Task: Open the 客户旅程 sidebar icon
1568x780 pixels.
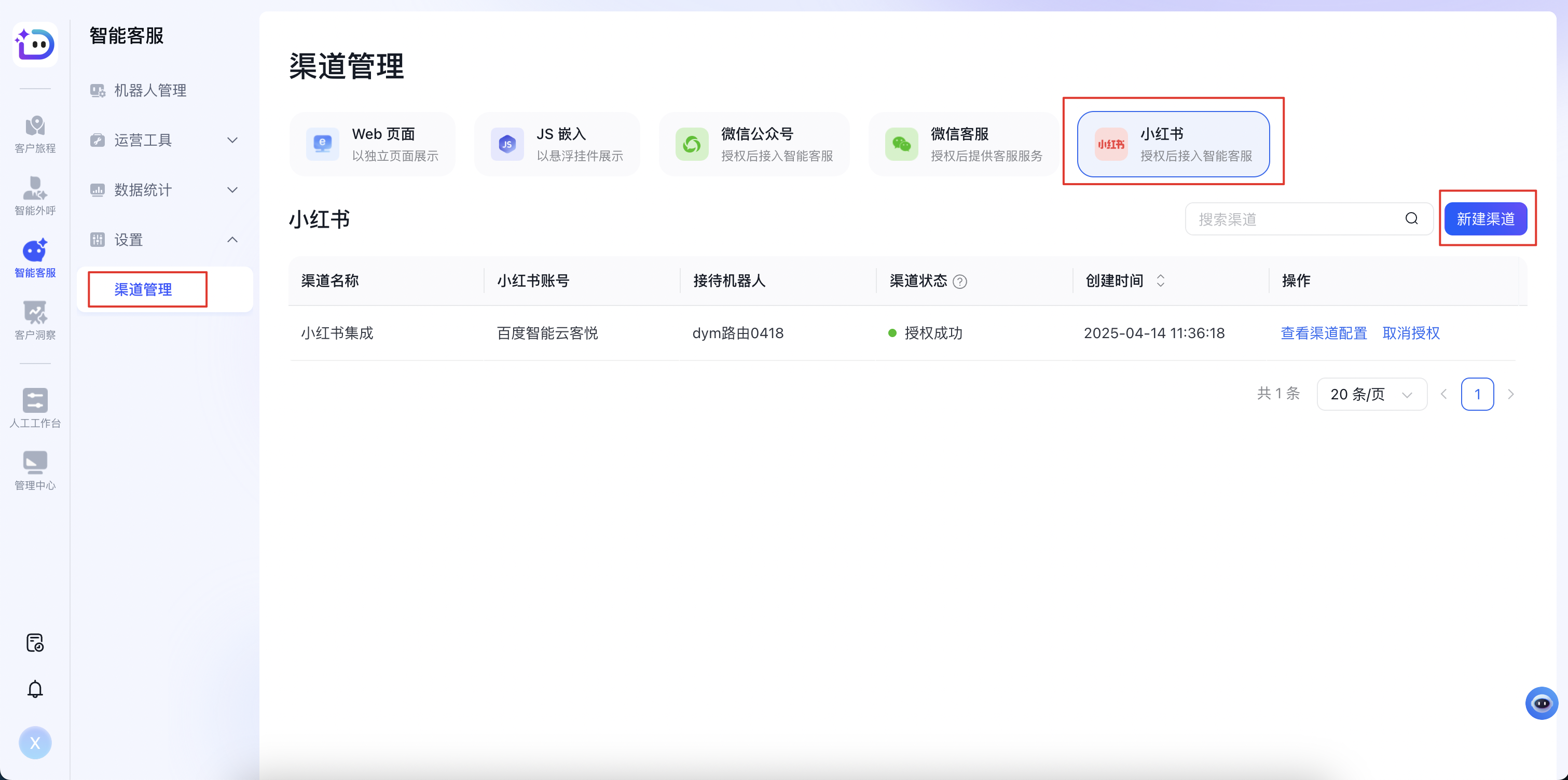Action: [35, 135]
